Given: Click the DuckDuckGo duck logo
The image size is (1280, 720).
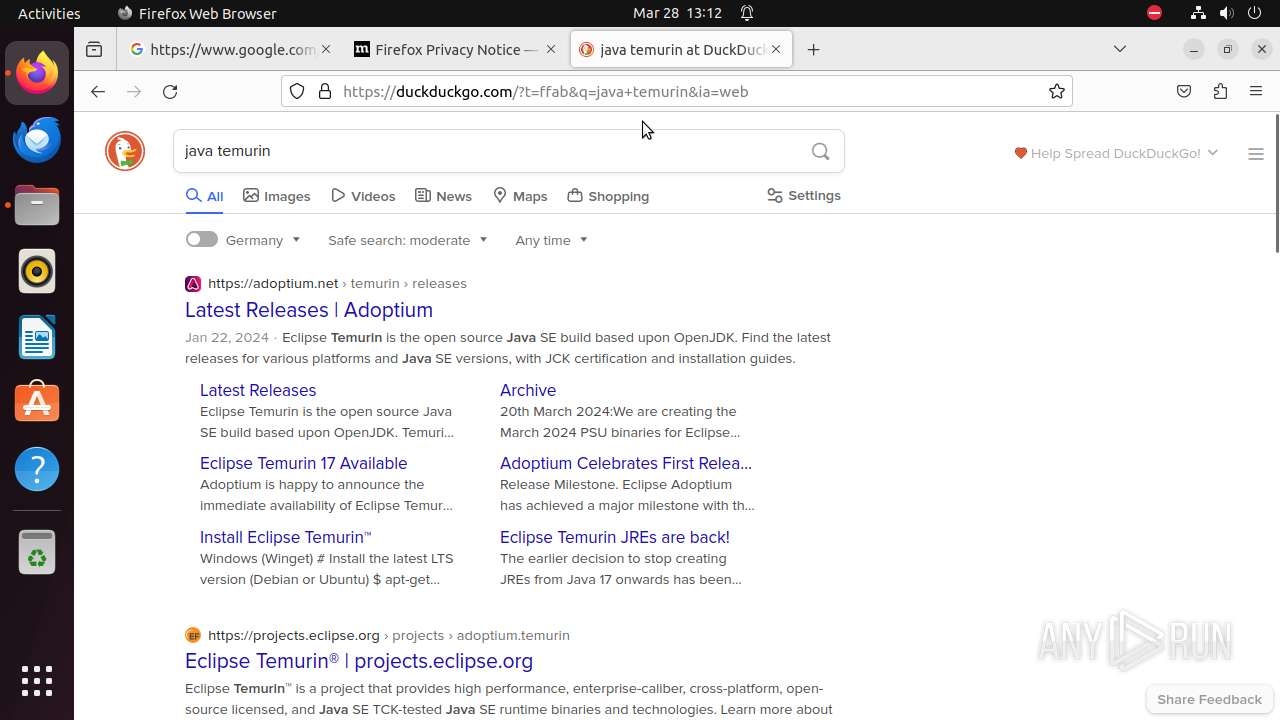Looking at the screenshot, I should point(125,151).
